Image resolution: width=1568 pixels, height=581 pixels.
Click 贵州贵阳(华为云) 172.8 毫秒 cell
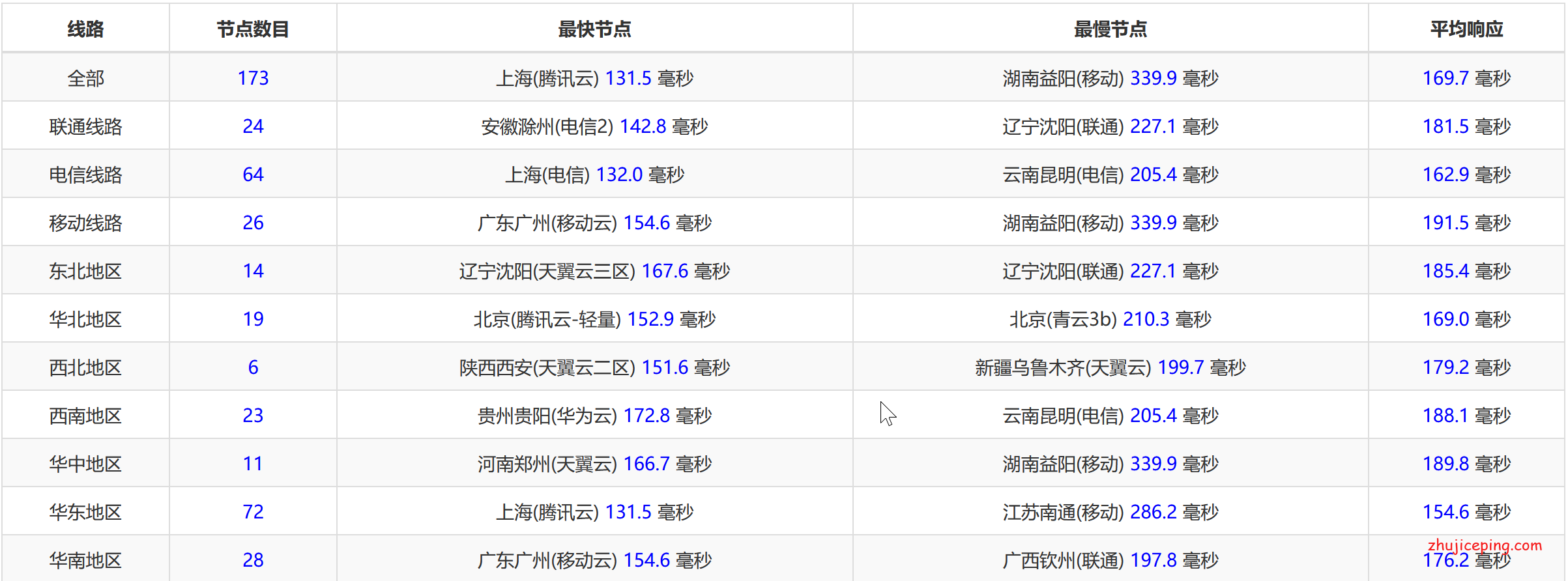(594, 416)
